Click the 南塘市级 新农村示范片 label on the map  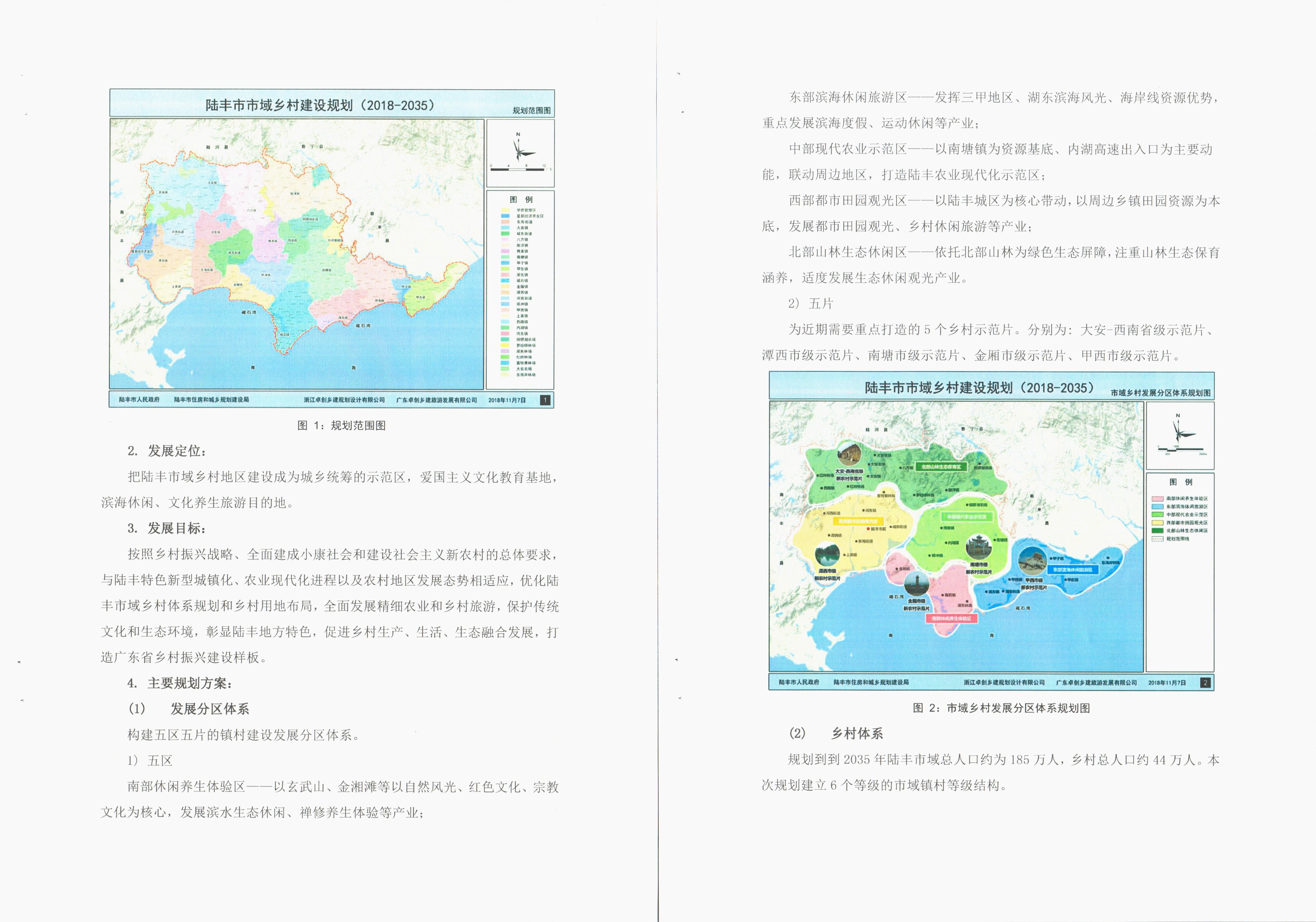(979, 569)
